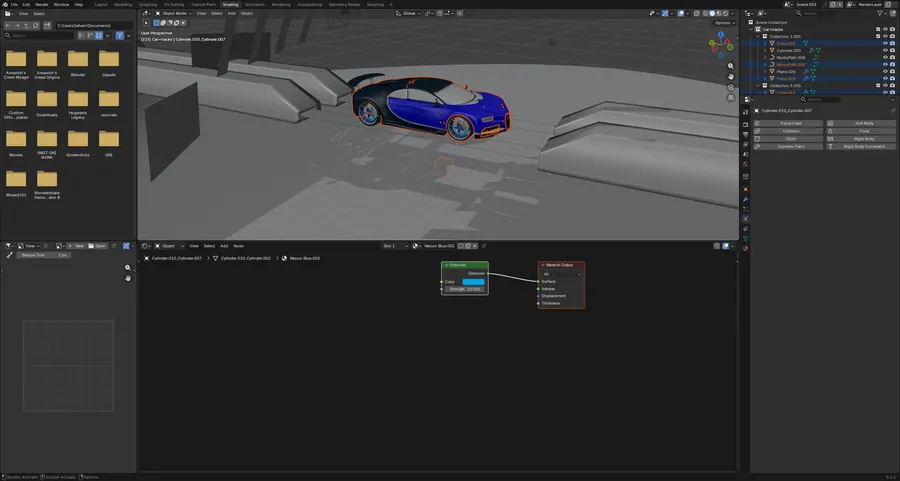Click file browser directory path field
Screen dimensions: 900x481
point(94,26)
